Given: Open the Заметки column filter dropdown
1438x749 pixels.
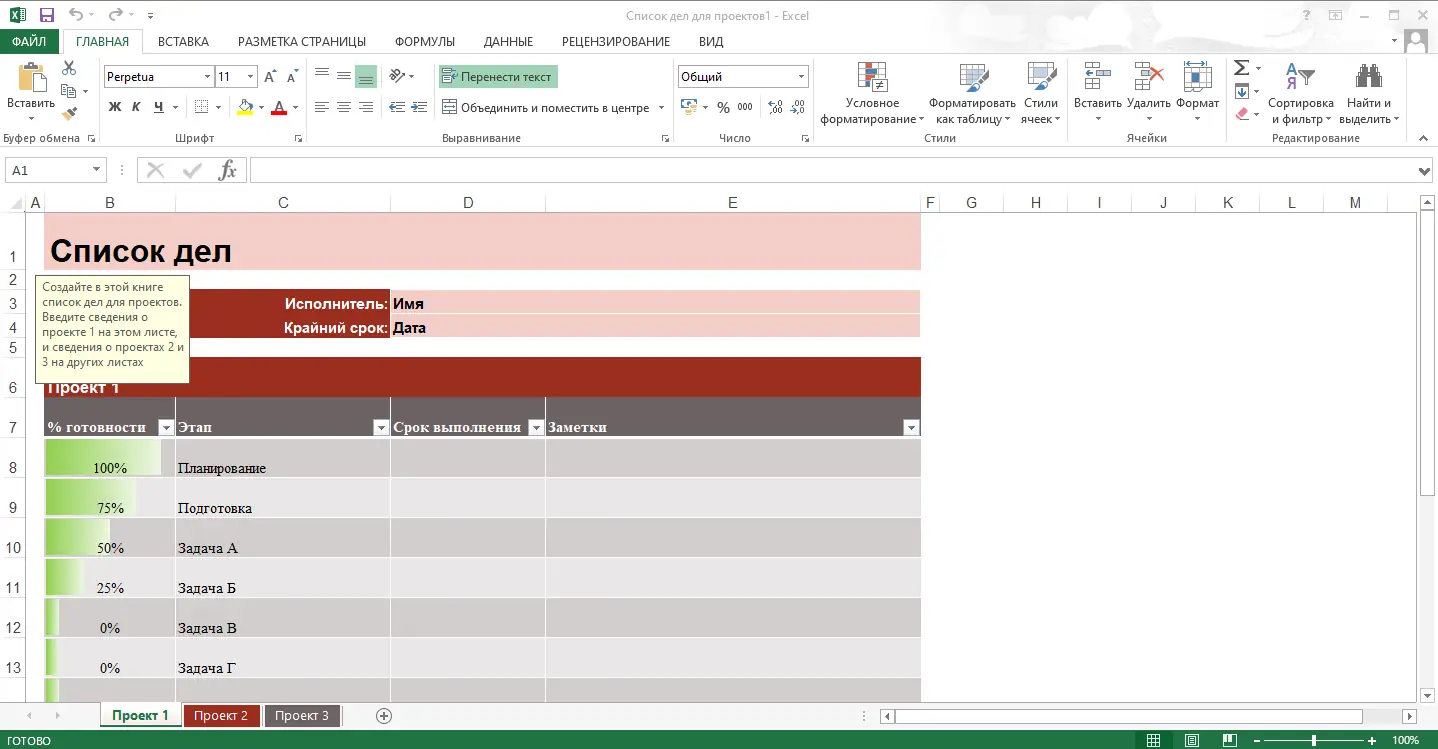Looking at the screenshot, I should [x=911, y=427].
